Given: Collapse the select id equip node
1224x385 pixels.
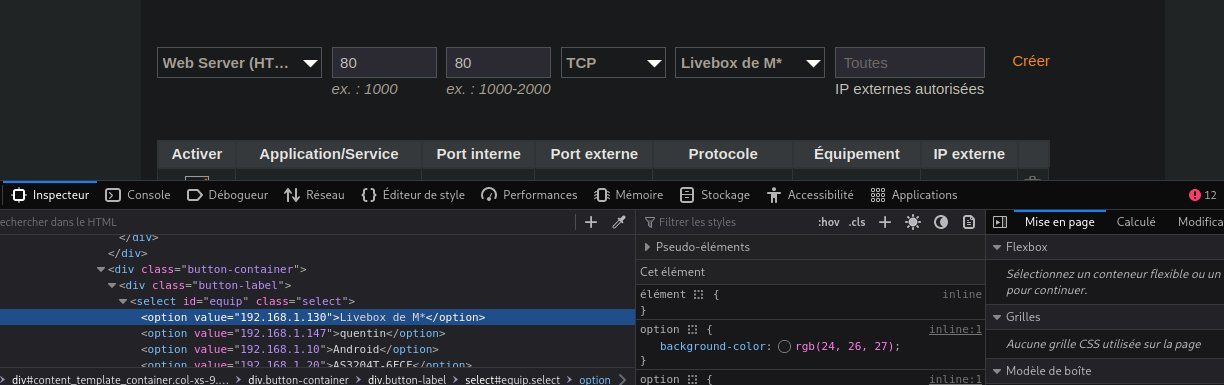Looking at the screenshot, I should click(123, 301).
